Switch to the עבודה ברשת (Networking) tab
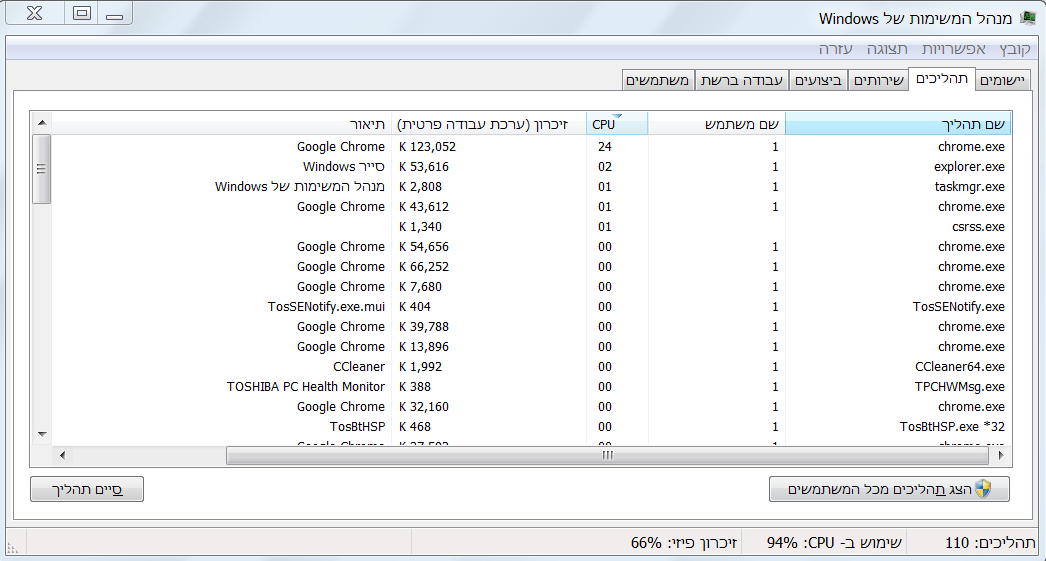Screen dimensions: 1046x561 tap(742, 80)
